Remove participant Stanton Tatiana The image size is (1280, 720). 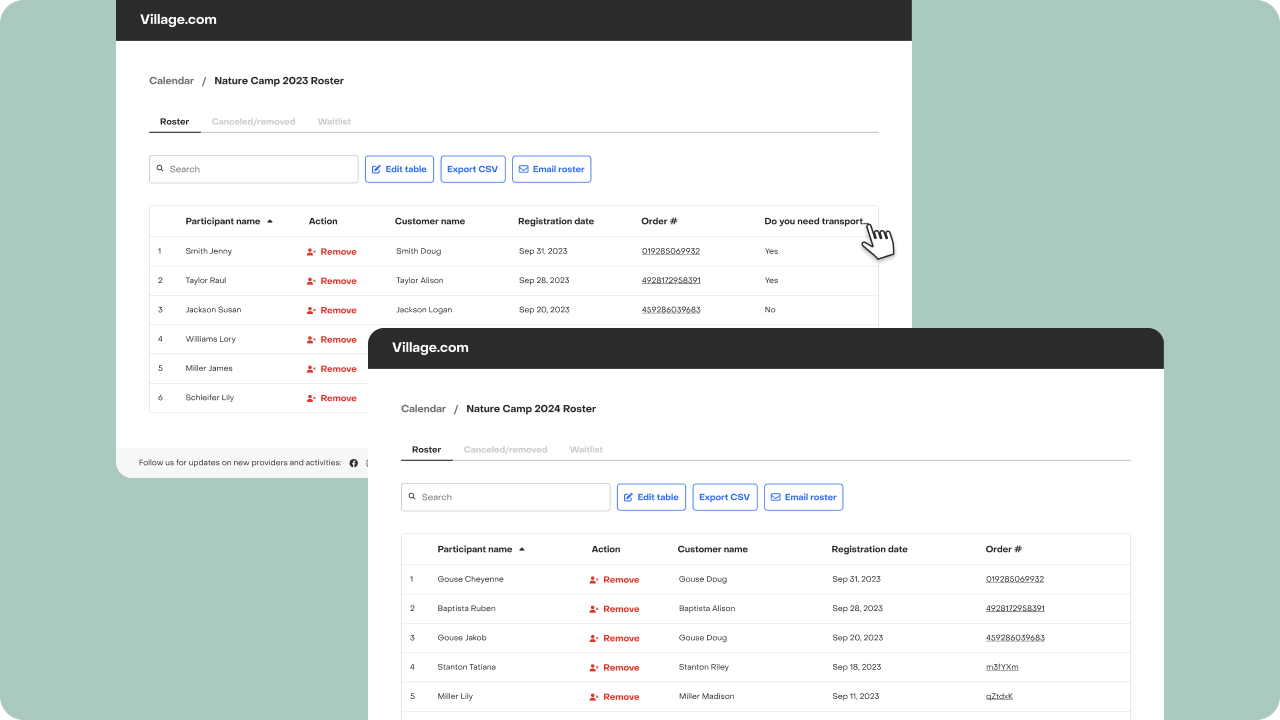(614, 668)
